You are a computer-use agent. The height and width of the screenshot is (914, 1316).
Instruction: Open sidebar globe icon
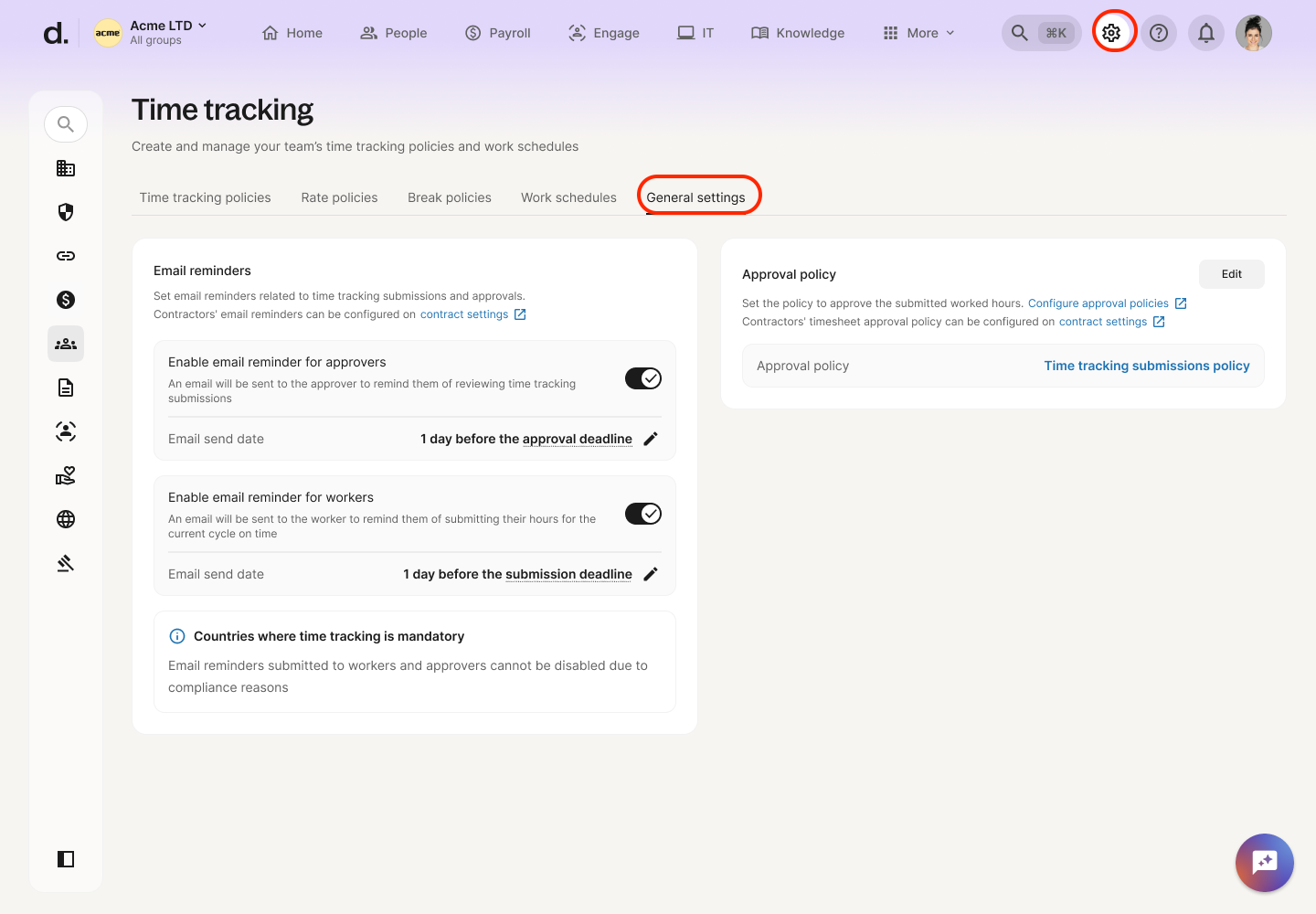coord(66,519)
